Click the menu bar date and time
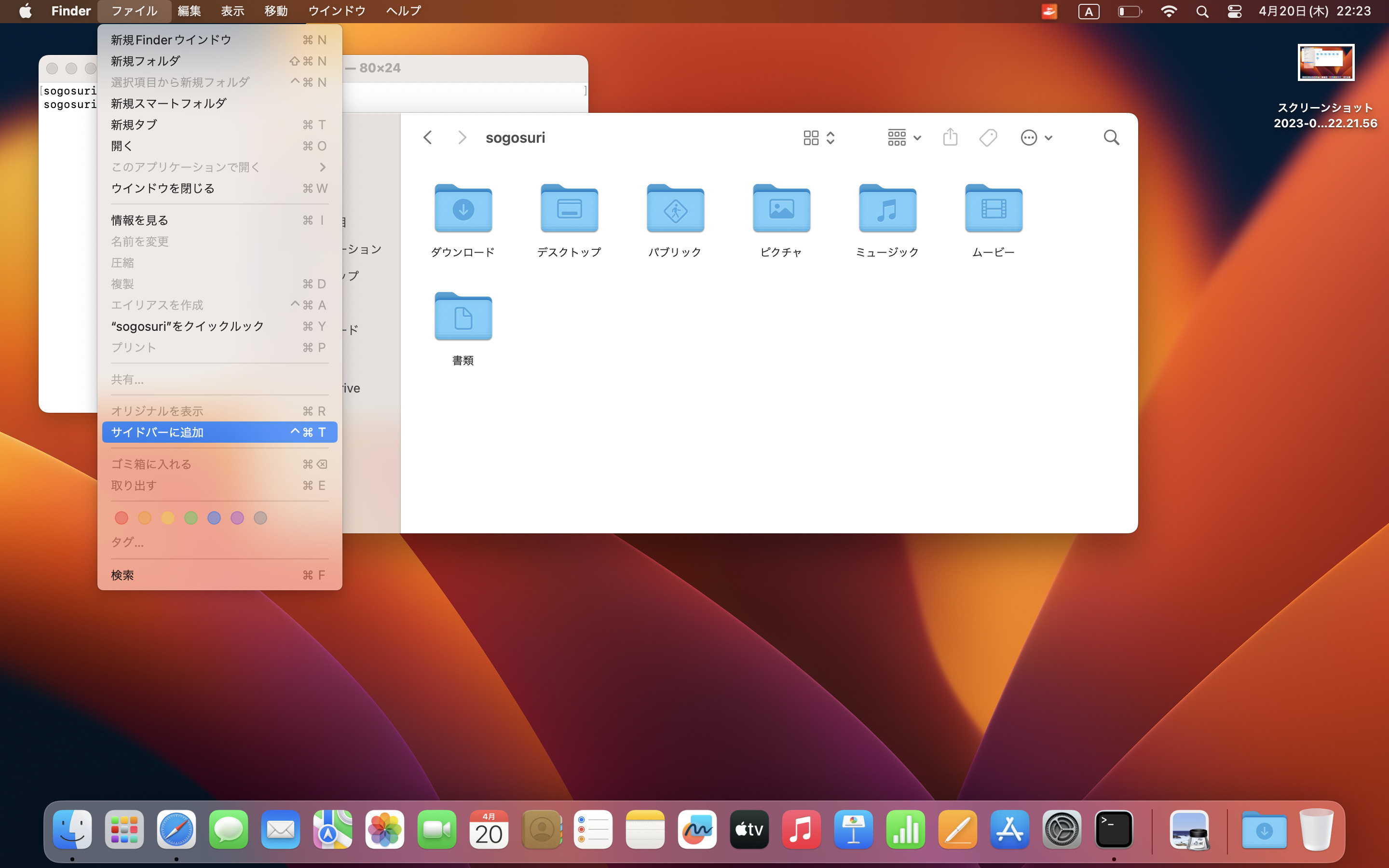The height and width of the screenshot is (868, 1389). (1314, 12)
